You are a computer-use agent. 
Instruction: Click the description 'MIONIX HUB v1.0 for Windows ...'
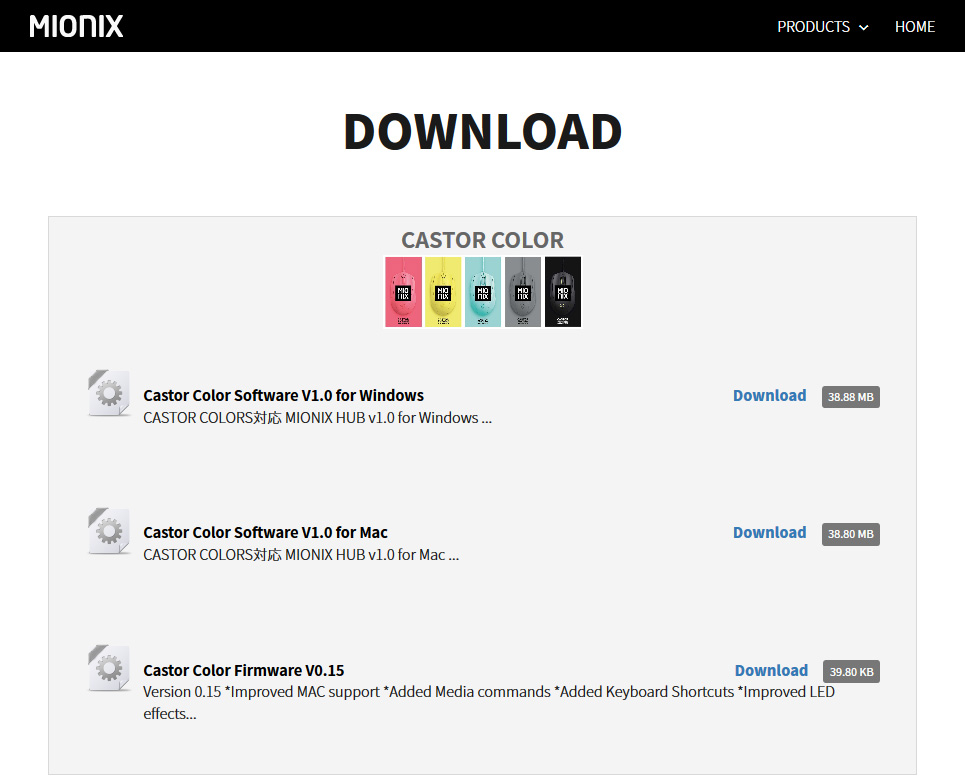[388, 418]
